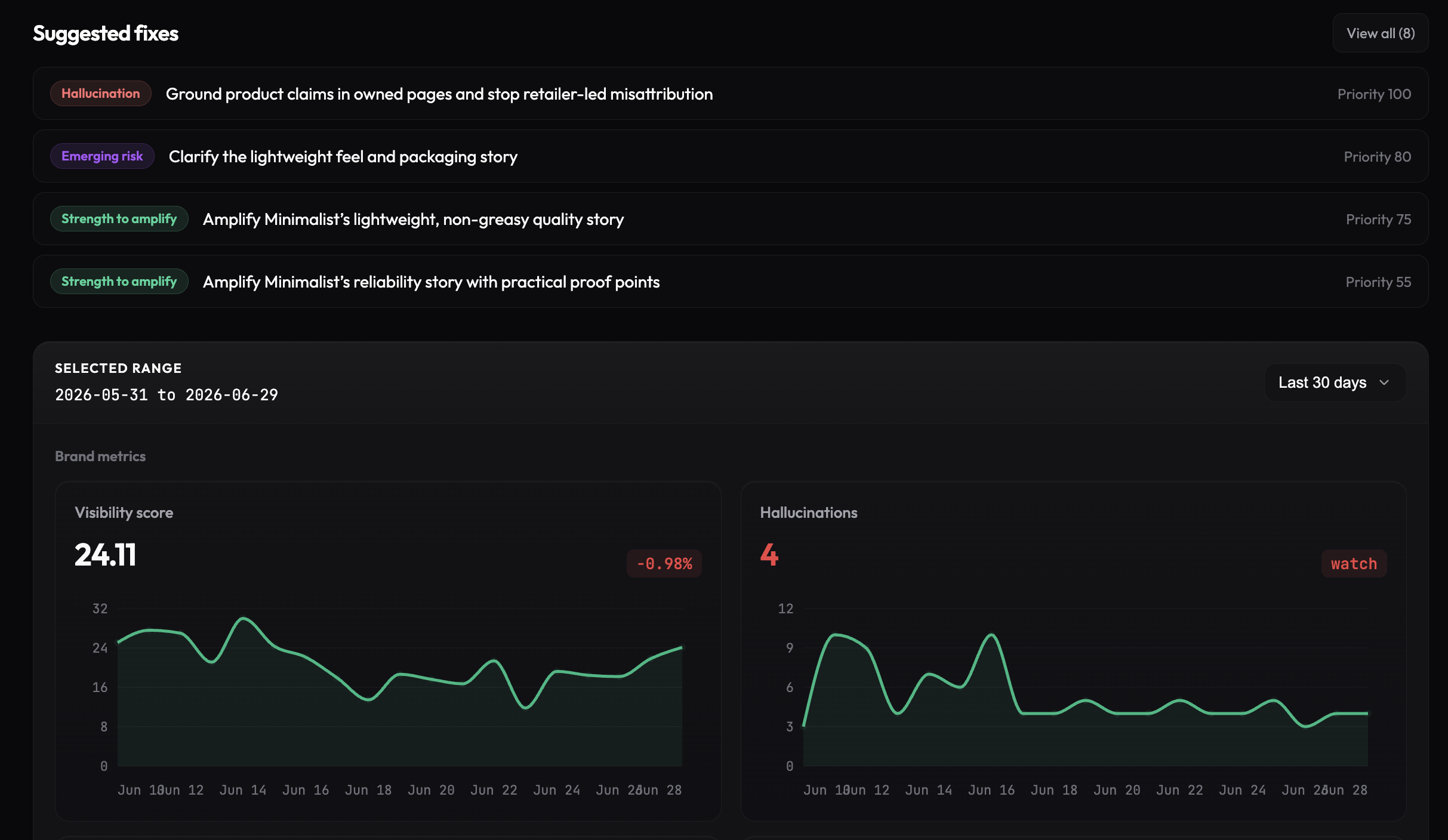Click Visibility chart y-axis value 32
This screenshot has width=1448, height=840.
click(100, 609)
